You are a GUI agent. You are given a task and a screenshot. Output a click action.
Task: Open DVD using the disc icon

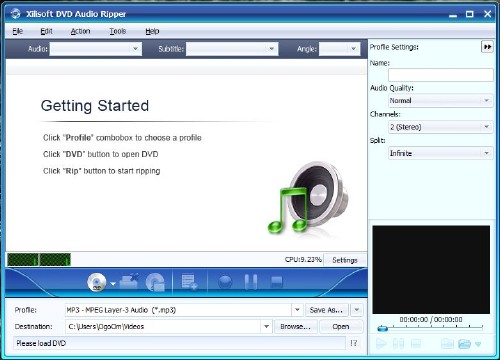[x=97, y=282]
